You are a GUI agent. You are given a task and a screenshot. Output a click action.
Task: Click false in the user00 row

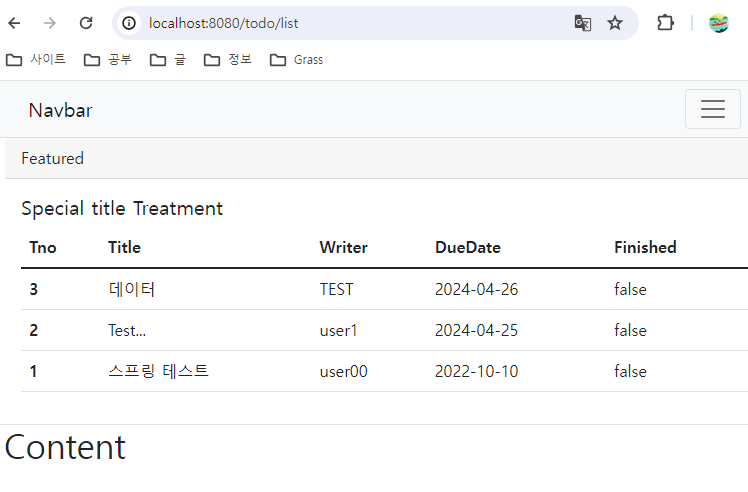click(630, 371)
